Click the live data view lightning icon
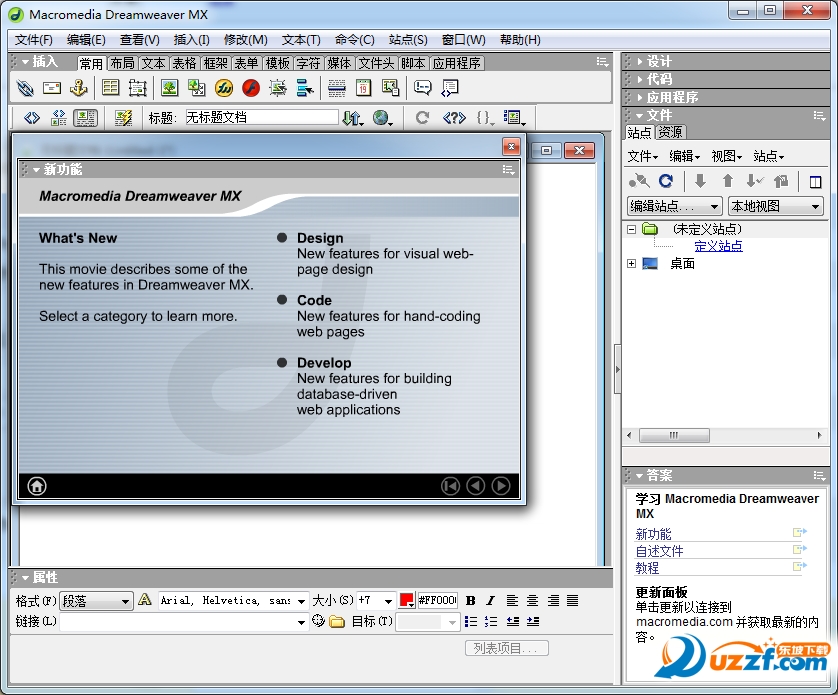This screenshot has height=695, width=838. (x=123, y=118)
